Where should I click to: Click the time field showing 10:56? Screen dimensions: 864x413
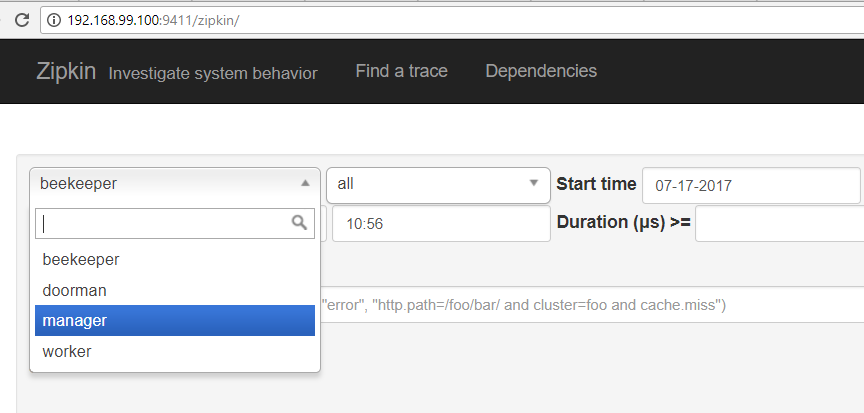pyautogui.click(x=440, y=223)
